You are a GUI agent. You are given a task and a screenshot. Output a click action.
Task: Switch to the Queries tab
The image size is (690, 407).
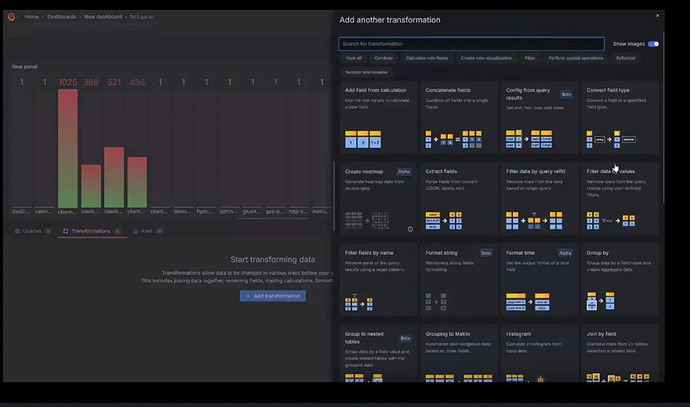pyautogui.click(x=32, y=231)
